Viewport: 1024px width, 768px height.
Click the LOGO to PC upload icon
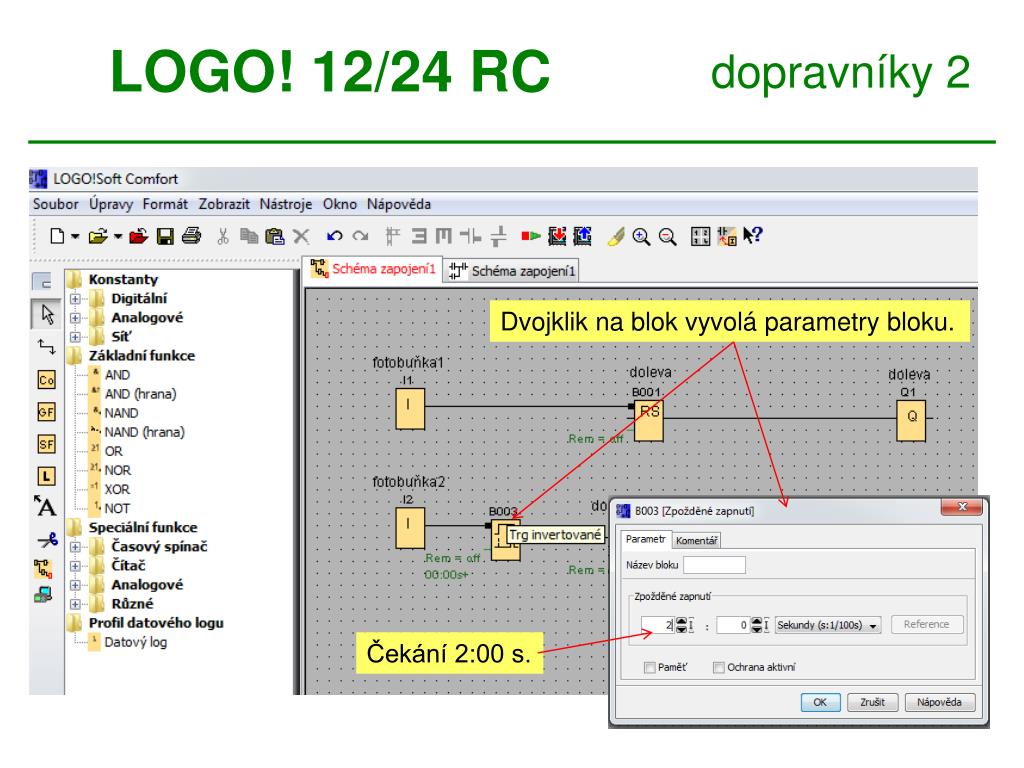tap(583, 236)
